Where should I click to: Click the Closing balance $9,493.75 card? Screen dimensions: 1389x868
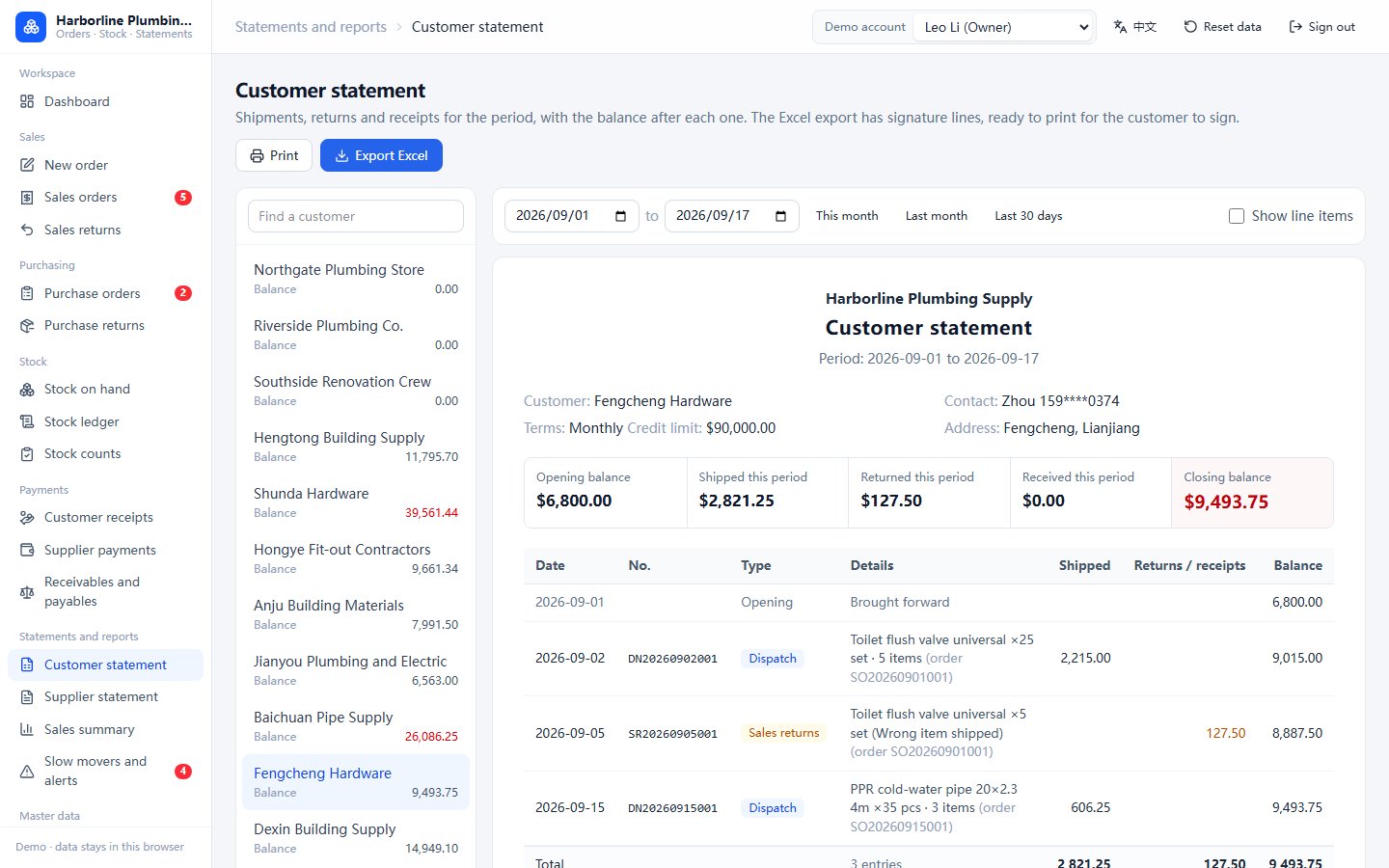[1252, 493]
